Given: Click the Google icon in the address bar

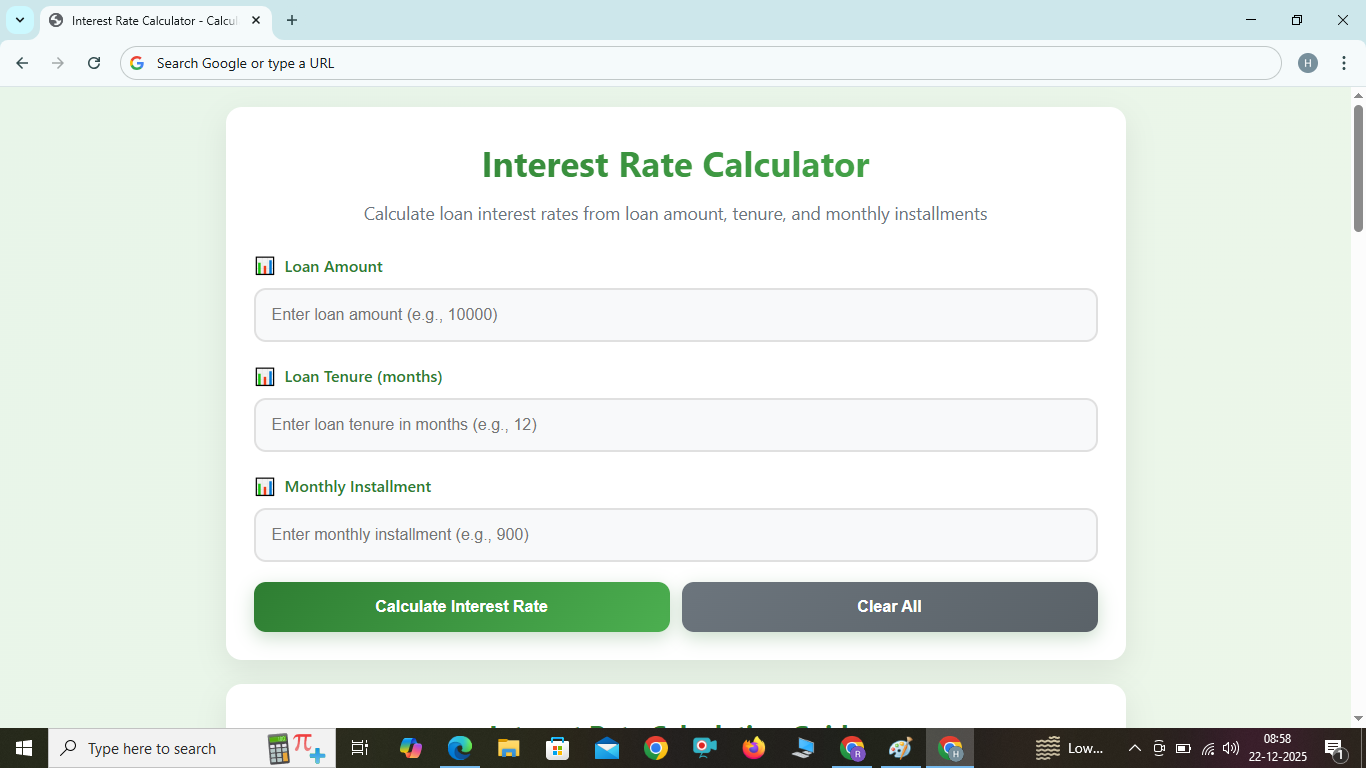Looking at the screenshot, I should pyautogui.click(x=135, y=62).
